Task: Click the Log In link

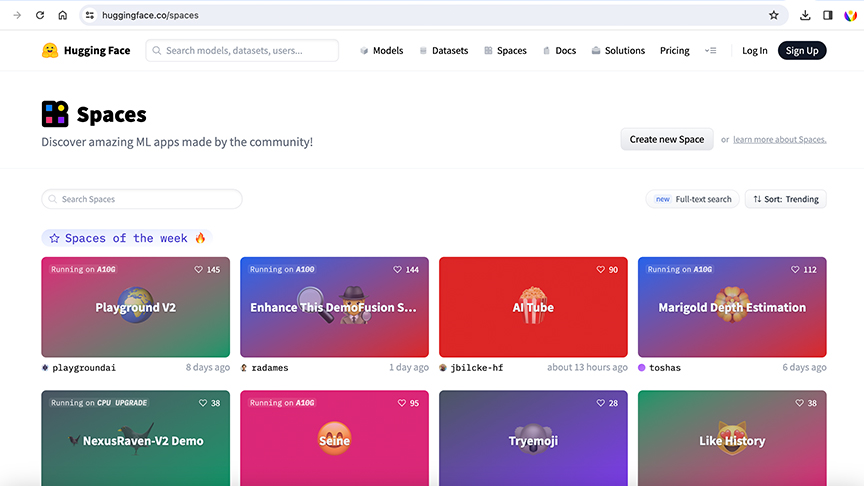Action: tap(754, 51)
